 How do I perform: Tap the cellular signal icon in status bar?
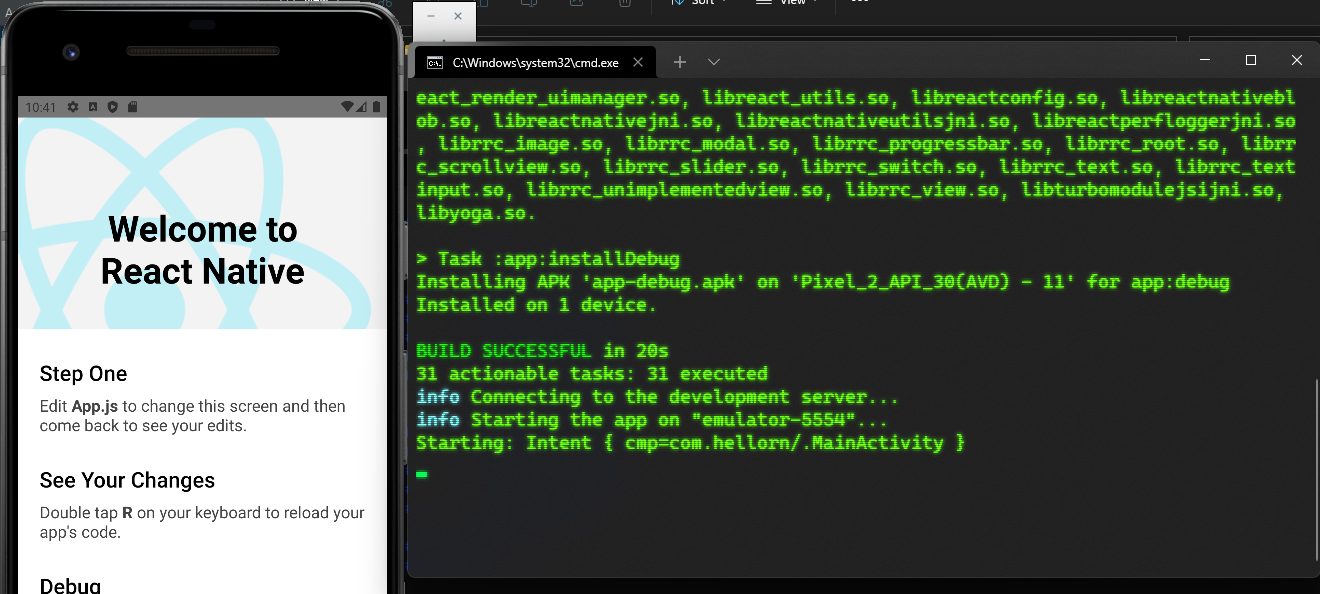pos(363,107)
